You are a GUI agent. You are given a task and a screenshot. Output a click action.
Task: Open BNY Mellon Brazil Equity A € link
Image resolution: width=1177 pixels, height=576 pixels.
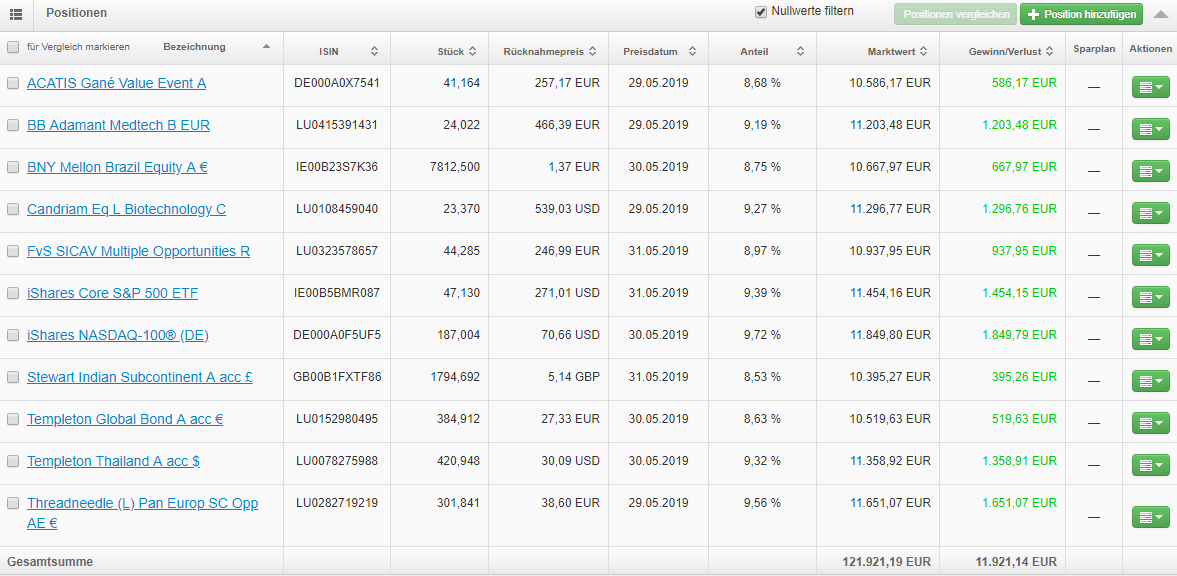click(117, 167)
